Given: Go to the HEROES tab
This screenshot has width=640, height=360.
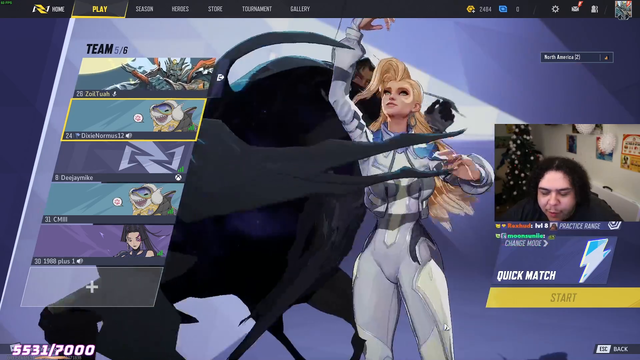Looking at the screenshot, I should tap(180, 9).
